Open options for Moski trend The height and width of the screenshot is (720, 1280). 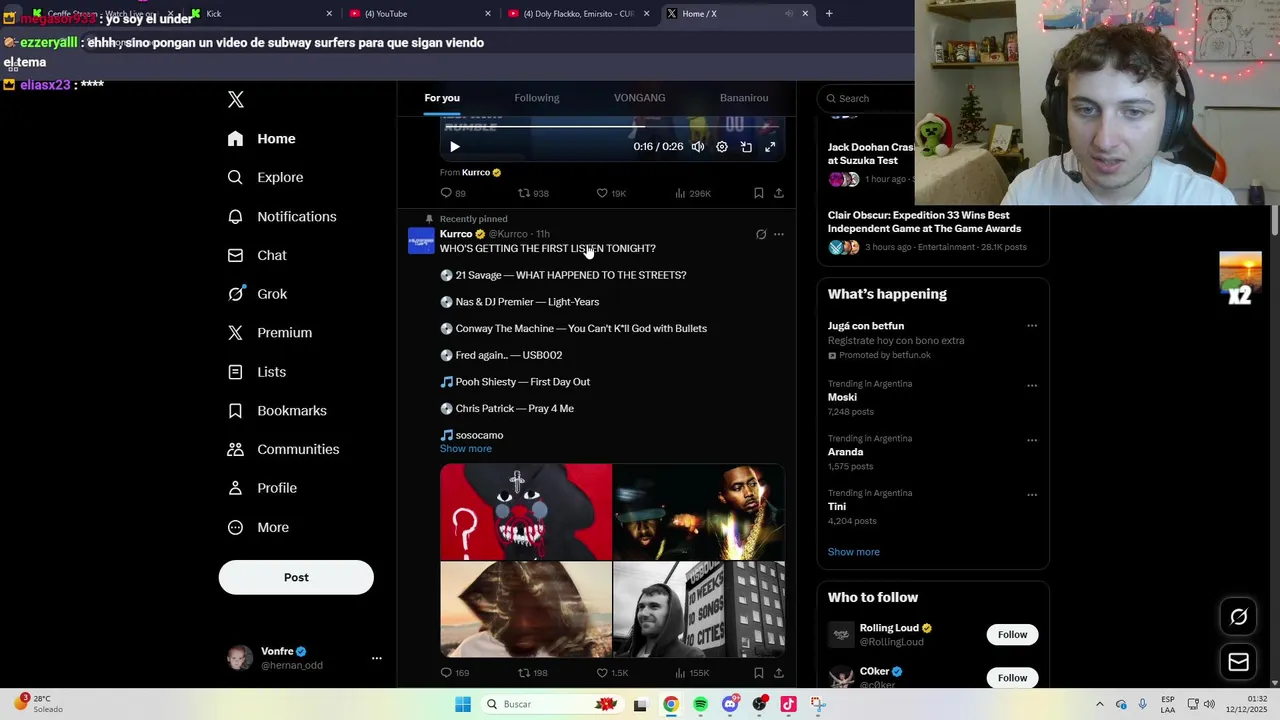point(1032,386)
